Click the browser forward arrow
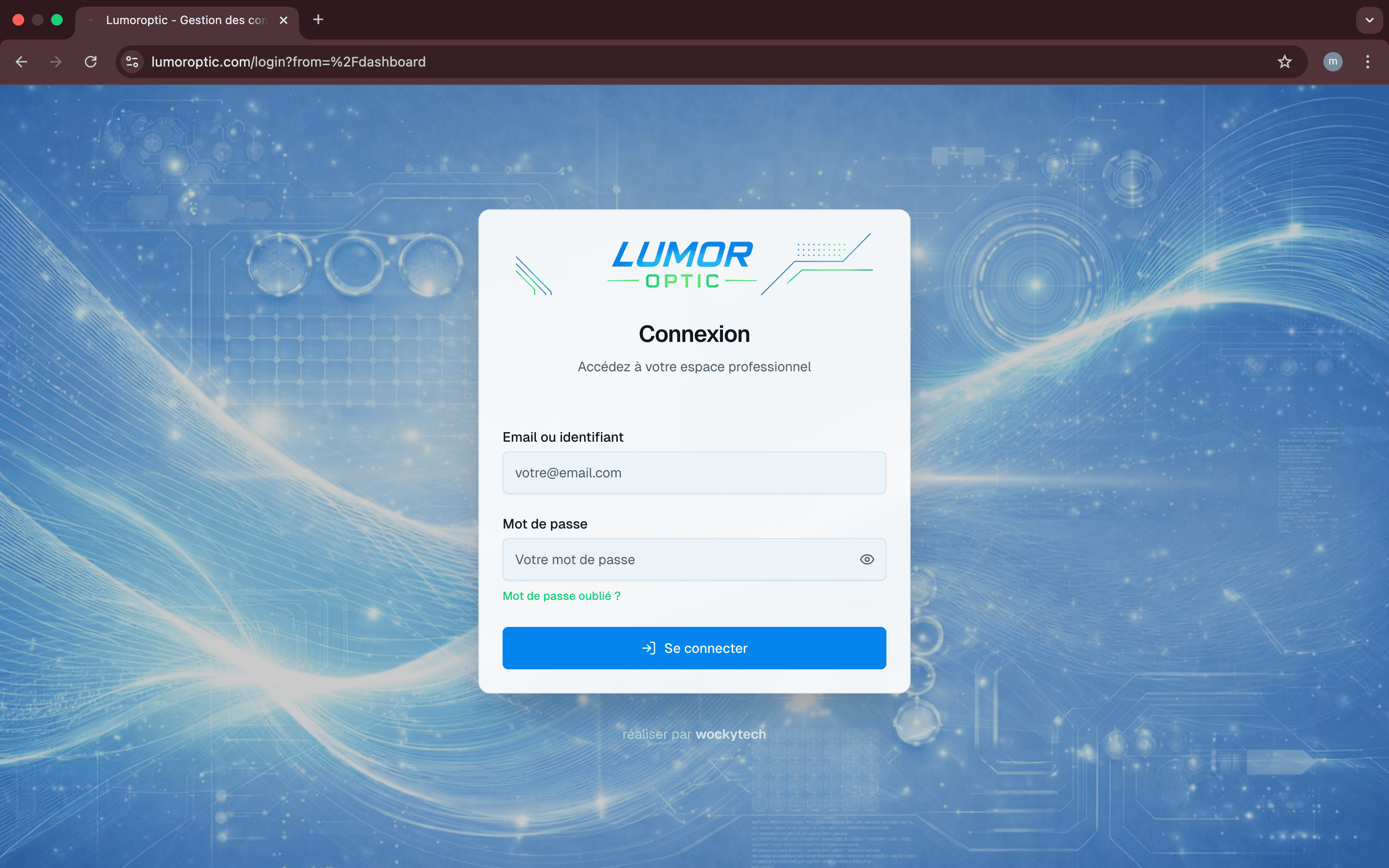Image resolution: width=1389 pixels, height=868 pixels. [55, 61]
